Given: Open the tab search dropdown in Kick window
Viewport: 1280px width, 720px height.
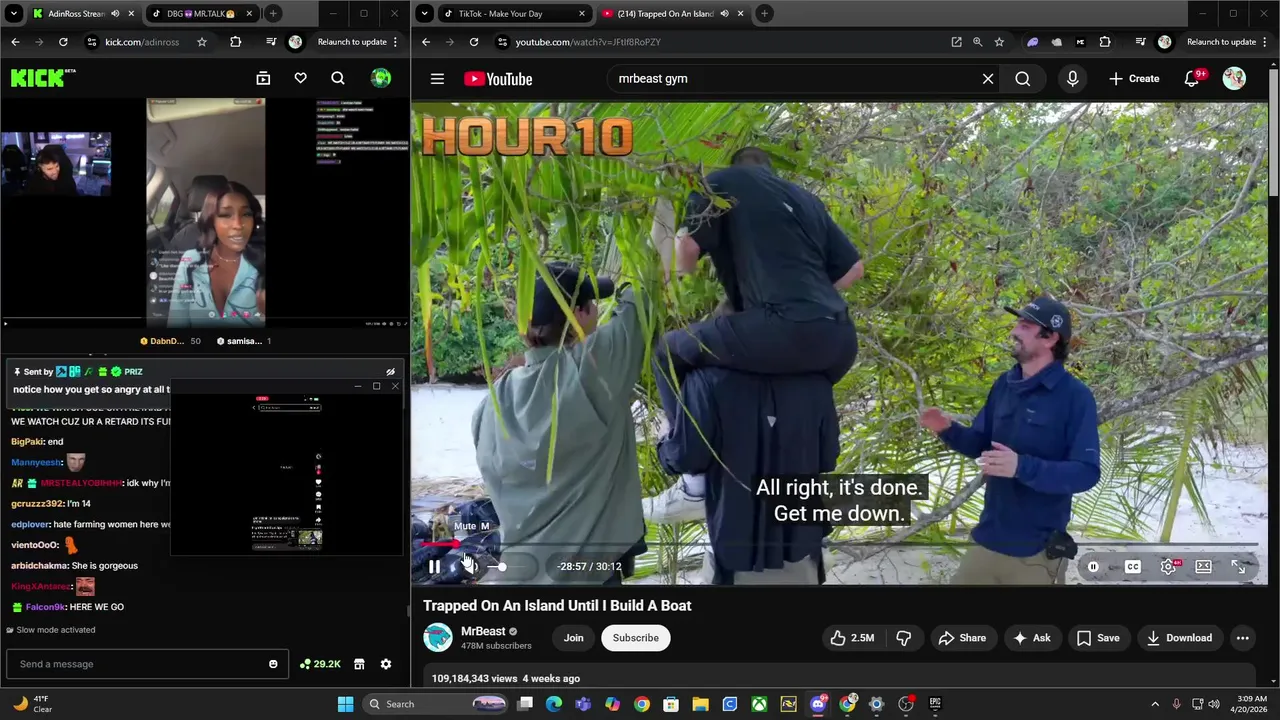Looking at the screenshot, I should pyautogui.click(x=13, y=14).
